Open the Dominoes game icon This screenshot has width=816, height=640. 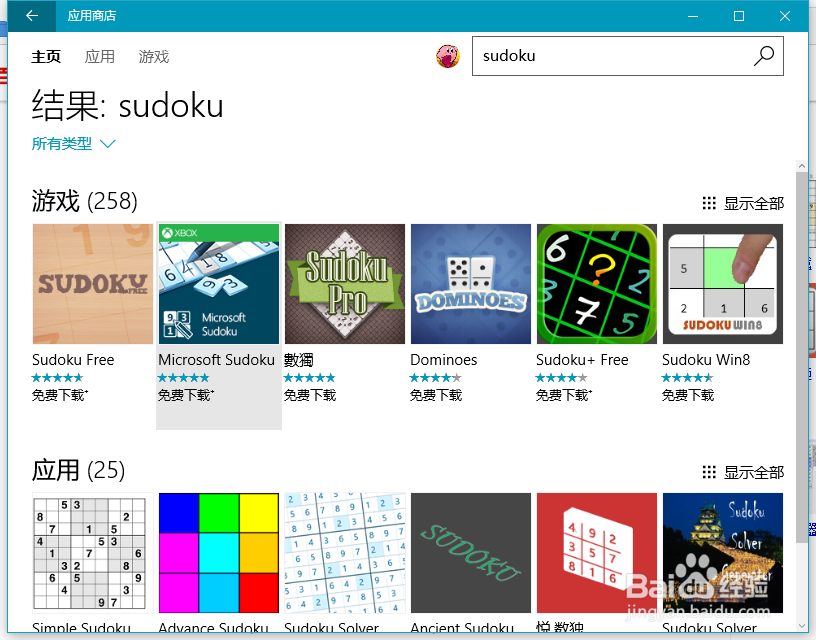click(x=471, y=284)
